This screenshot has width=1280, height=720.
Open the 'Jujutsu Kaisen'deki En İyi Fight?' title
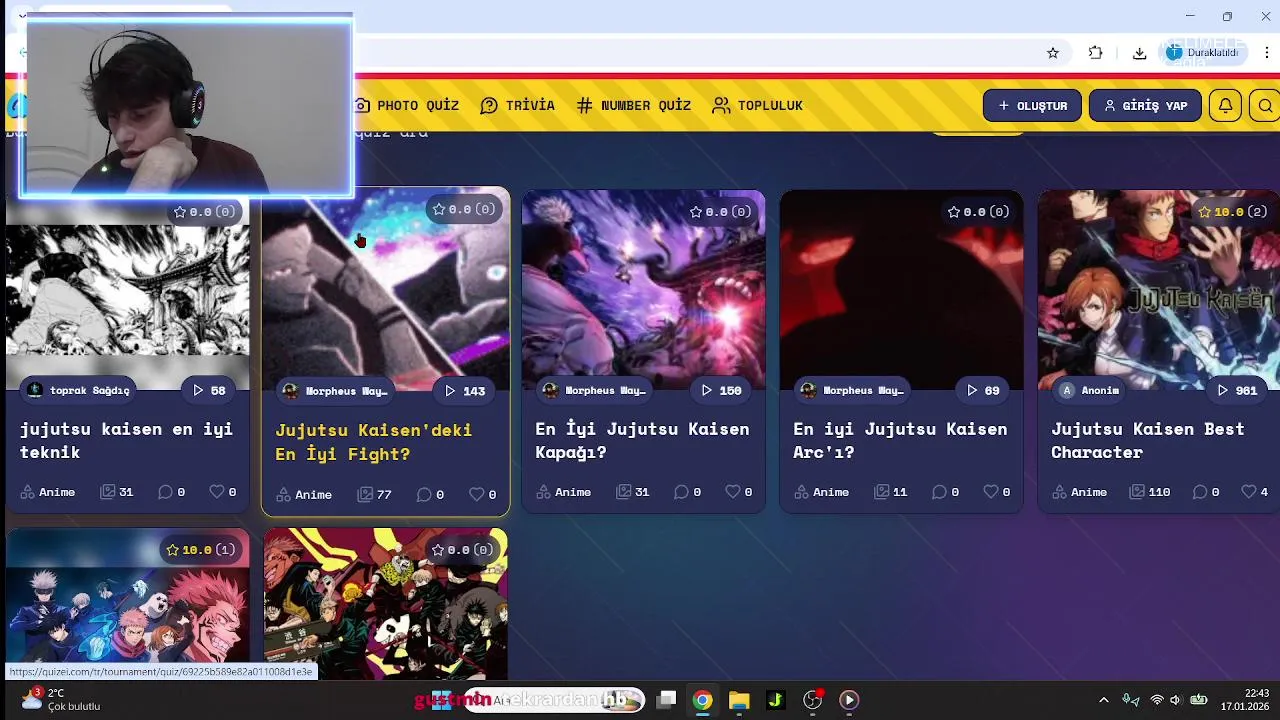pos(373,441)
